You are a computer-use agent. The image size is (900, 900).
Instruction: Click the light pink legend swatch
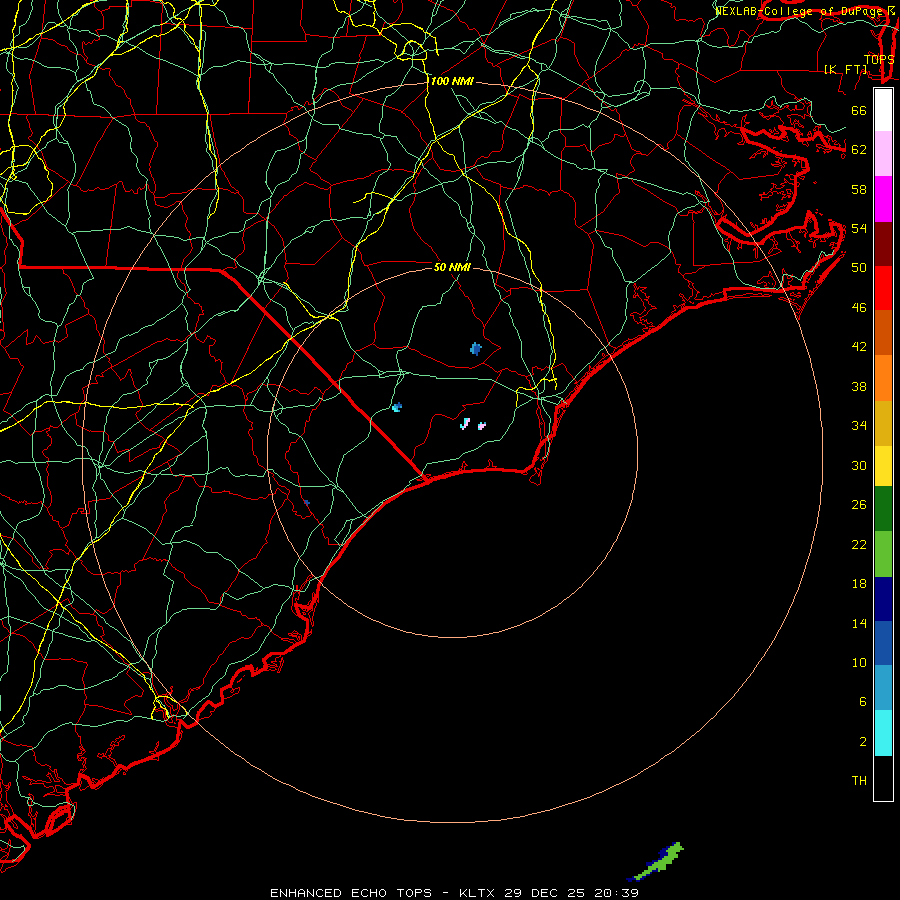coord(883,154)
